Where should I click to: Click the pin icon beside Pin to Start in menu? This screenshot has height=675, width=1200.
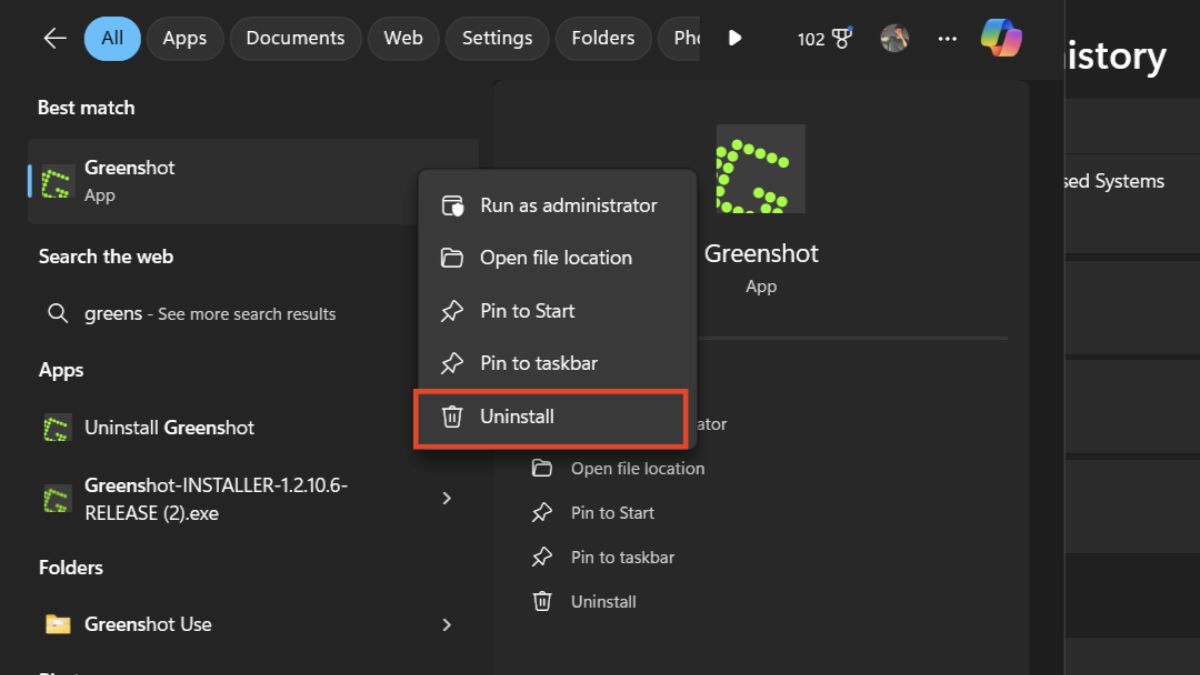452,311
